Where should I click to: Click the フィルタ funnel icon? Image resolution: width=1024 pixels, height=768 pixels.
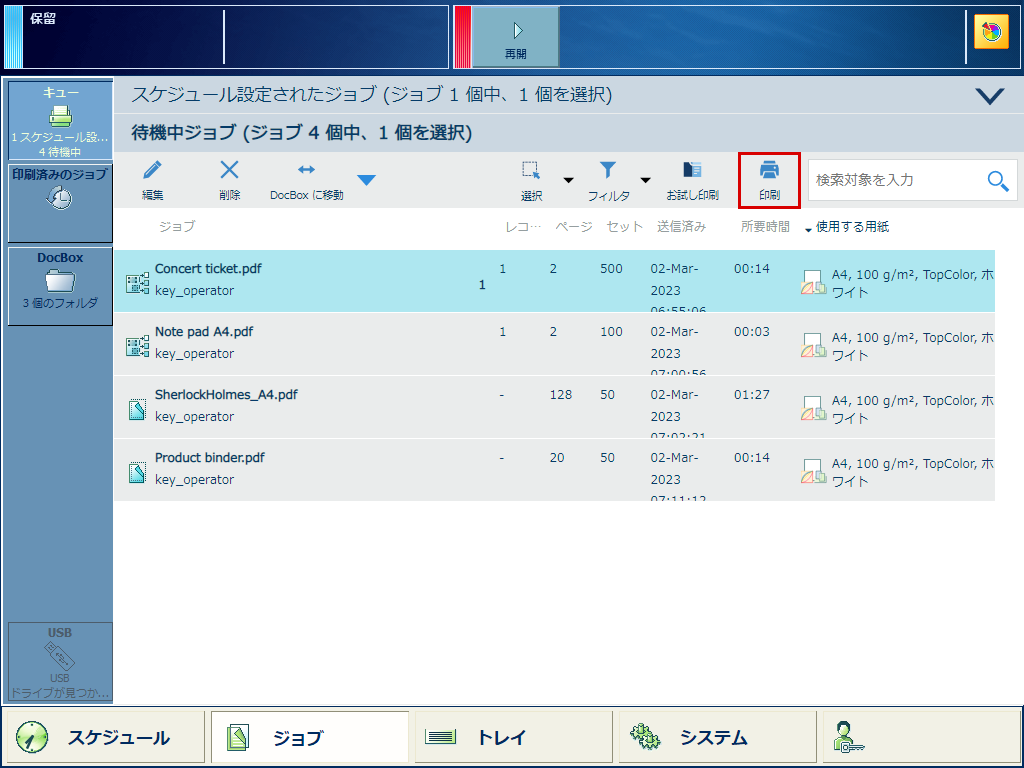(x=608, y=170)
